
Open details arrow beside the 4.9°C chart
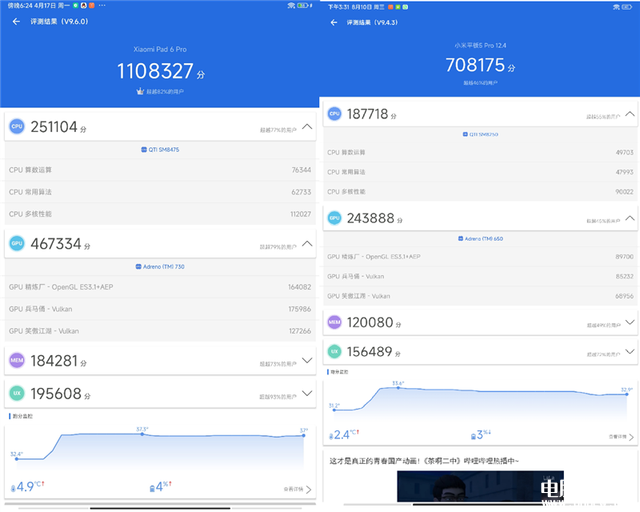(309, 489)
